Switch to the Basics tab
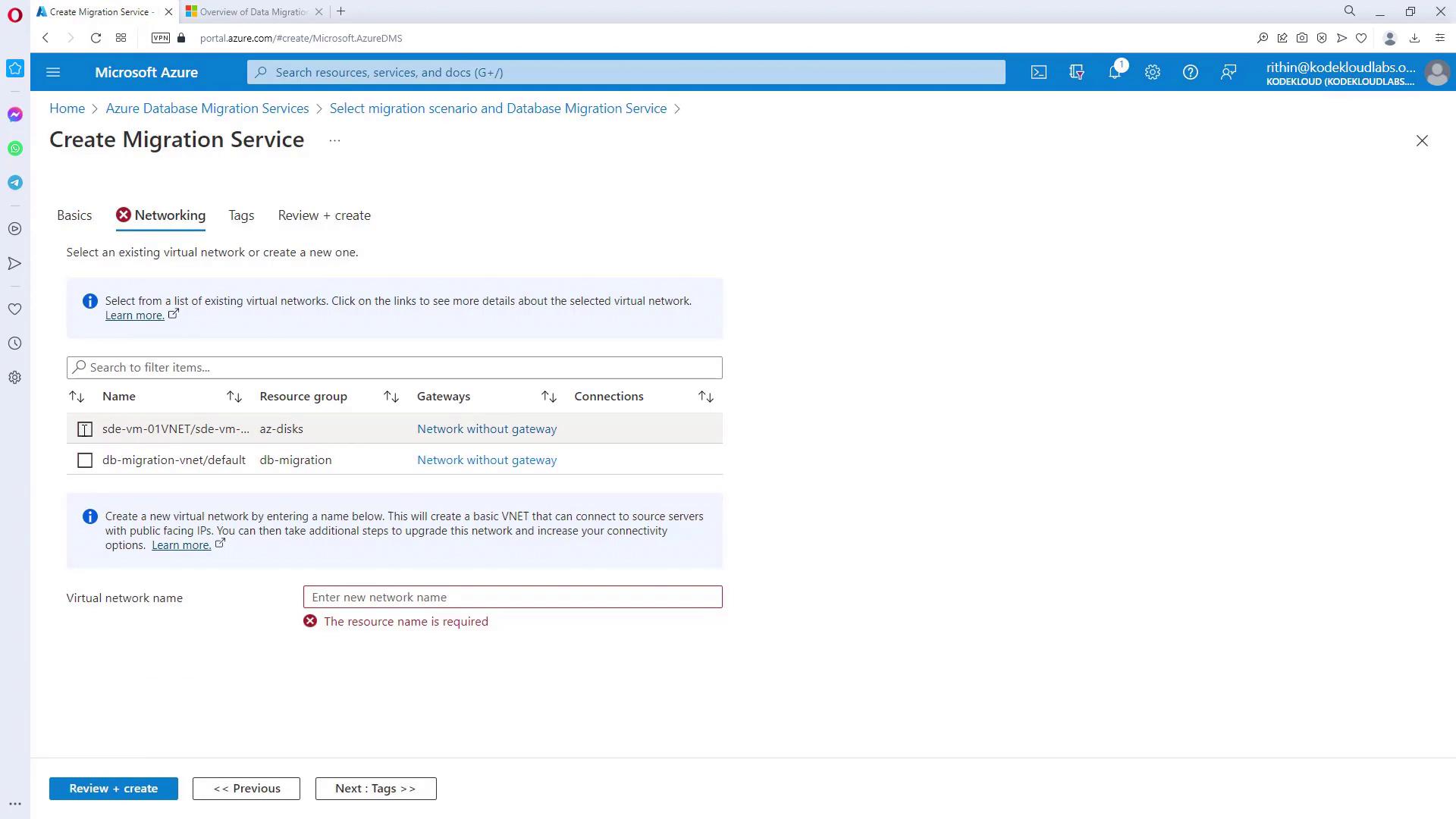Viewport: 1456px width, 819px height. (x=74, y=215)
